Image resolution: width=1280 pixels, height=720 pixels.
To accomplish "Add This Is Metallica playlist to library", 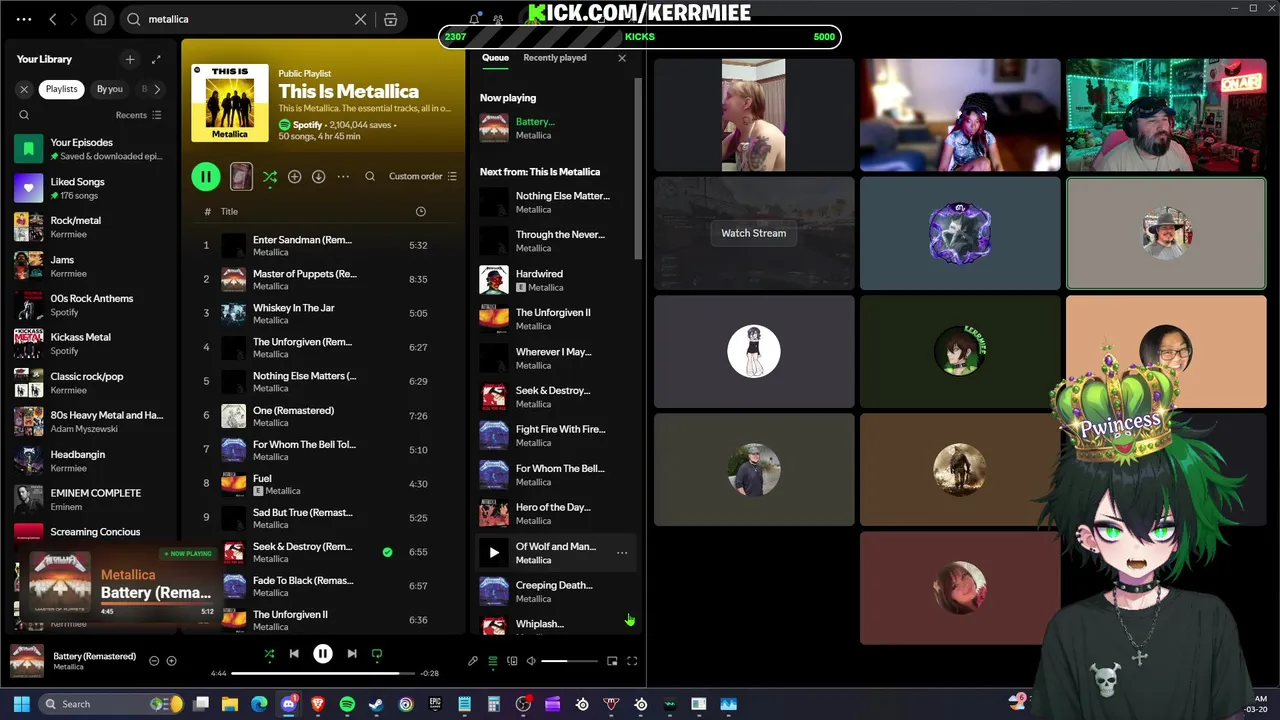I will (294, 176).
